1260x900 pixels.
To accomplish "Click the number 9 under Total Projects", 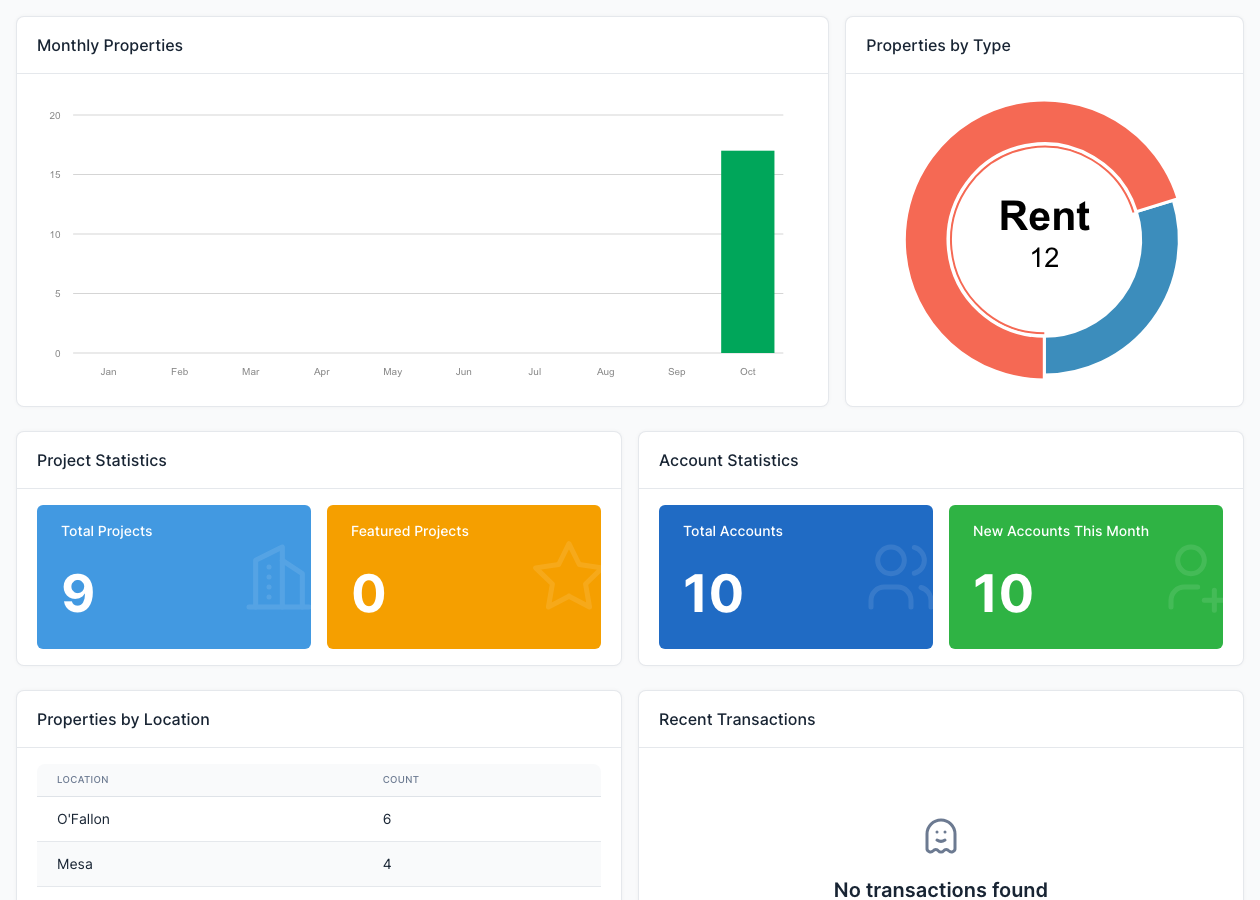I will click(78, 593).
